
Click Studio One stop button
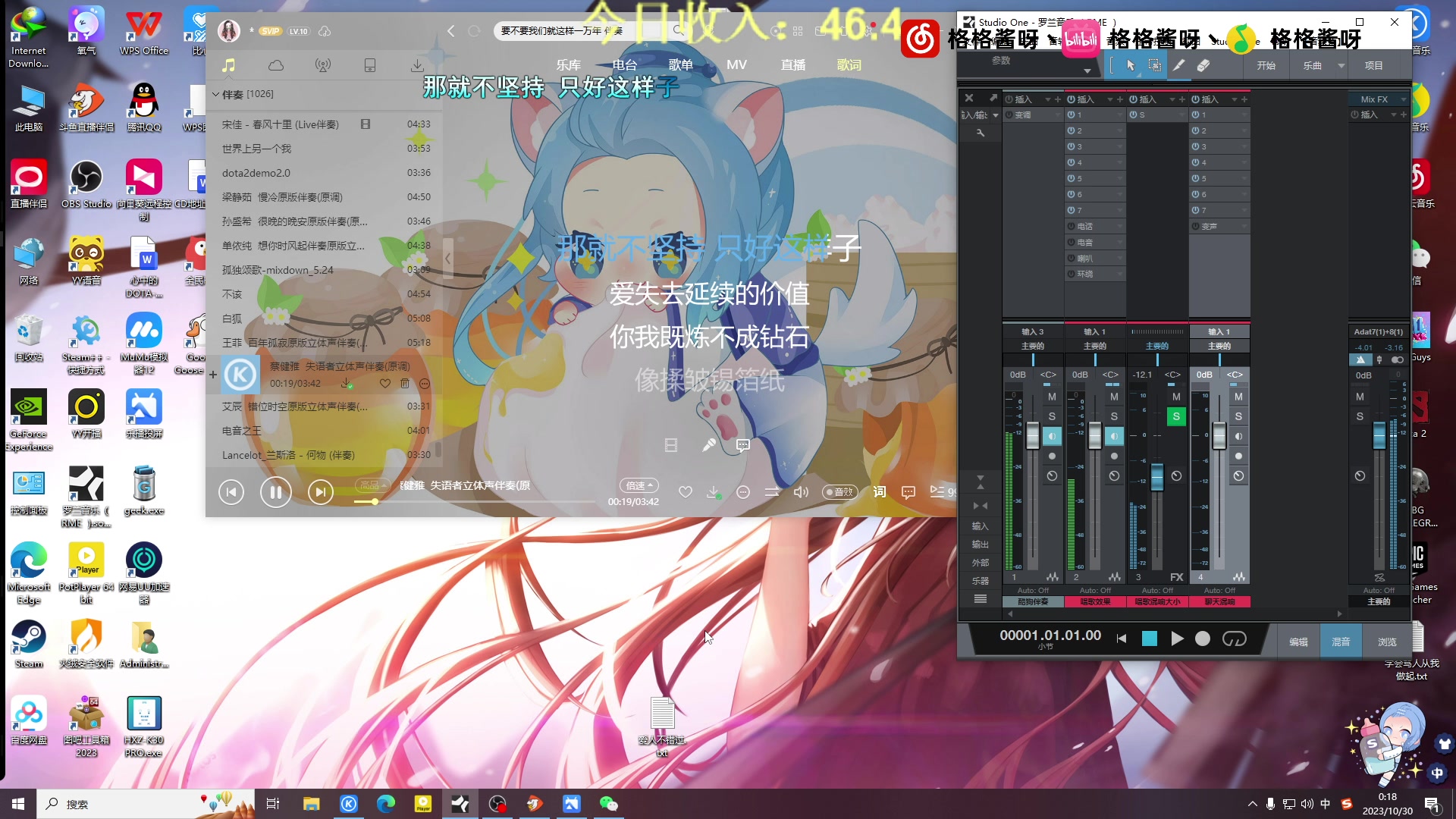coord(1150,639)
